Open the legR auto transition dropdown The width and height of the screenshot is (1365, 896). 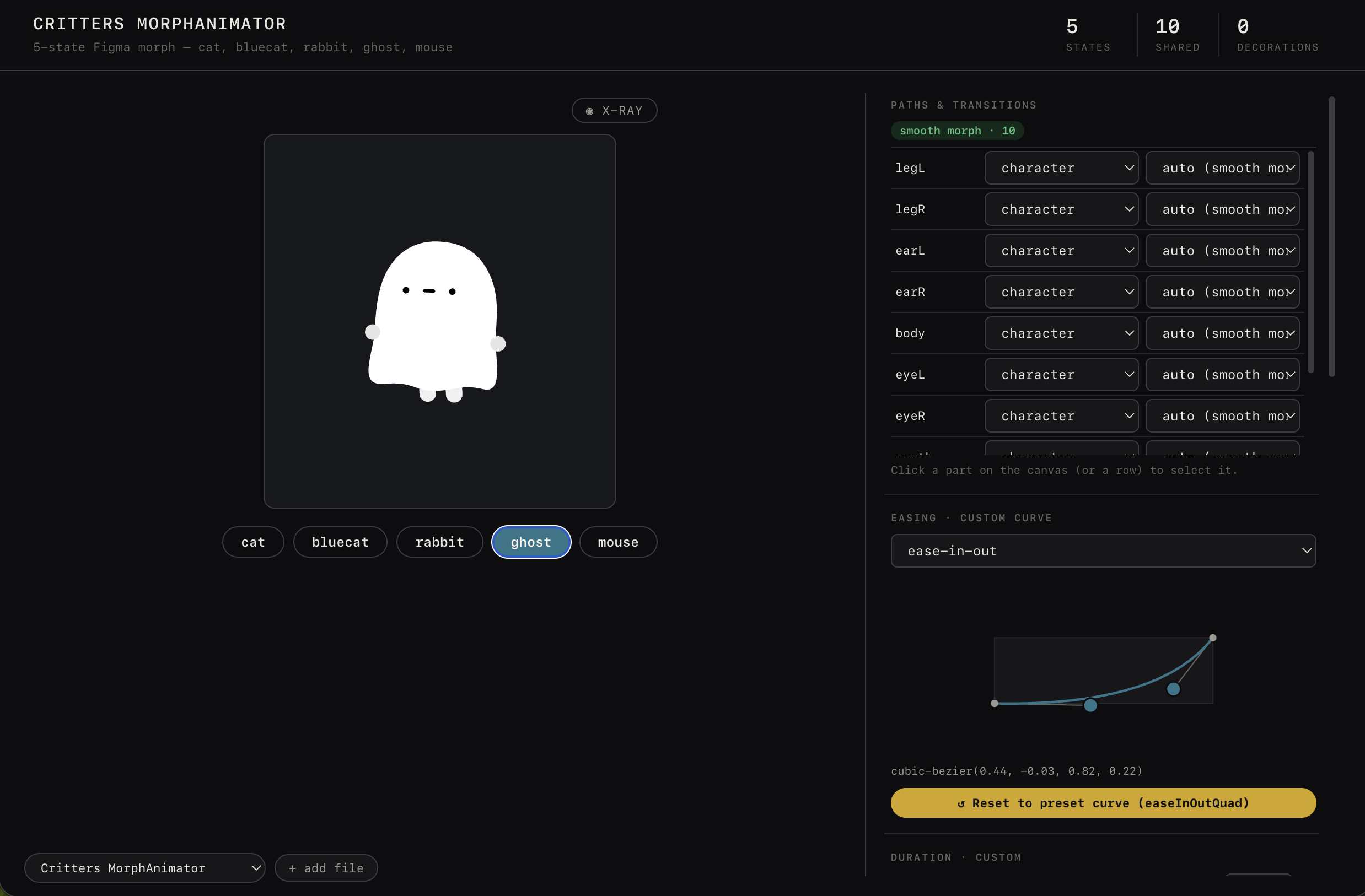(x=1222, y=209)
